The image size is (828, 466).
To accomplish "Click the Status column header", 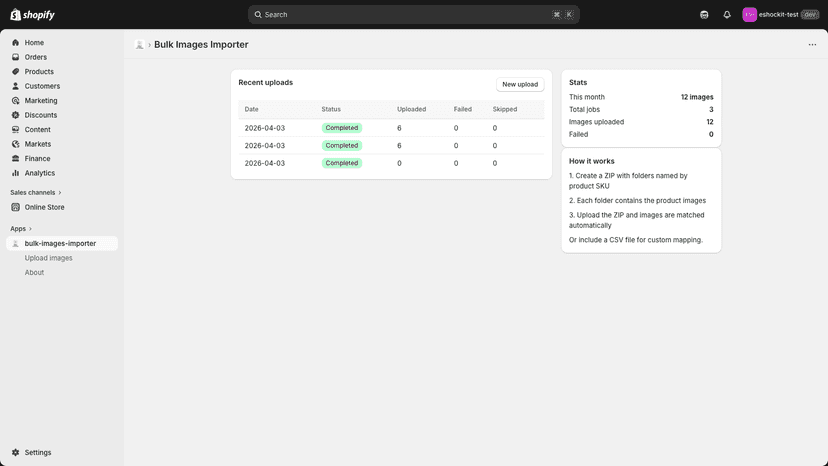I will point(331,109).
